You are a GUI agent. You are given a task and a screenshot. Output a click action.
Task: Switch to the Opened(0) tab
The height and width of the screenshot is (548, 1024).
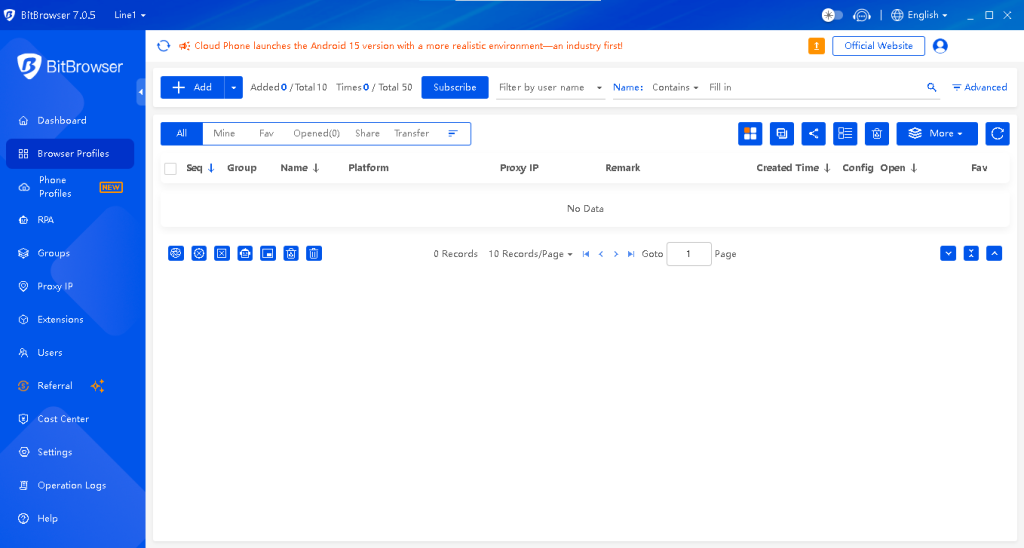pyautogui.click(x=317, y=133)
